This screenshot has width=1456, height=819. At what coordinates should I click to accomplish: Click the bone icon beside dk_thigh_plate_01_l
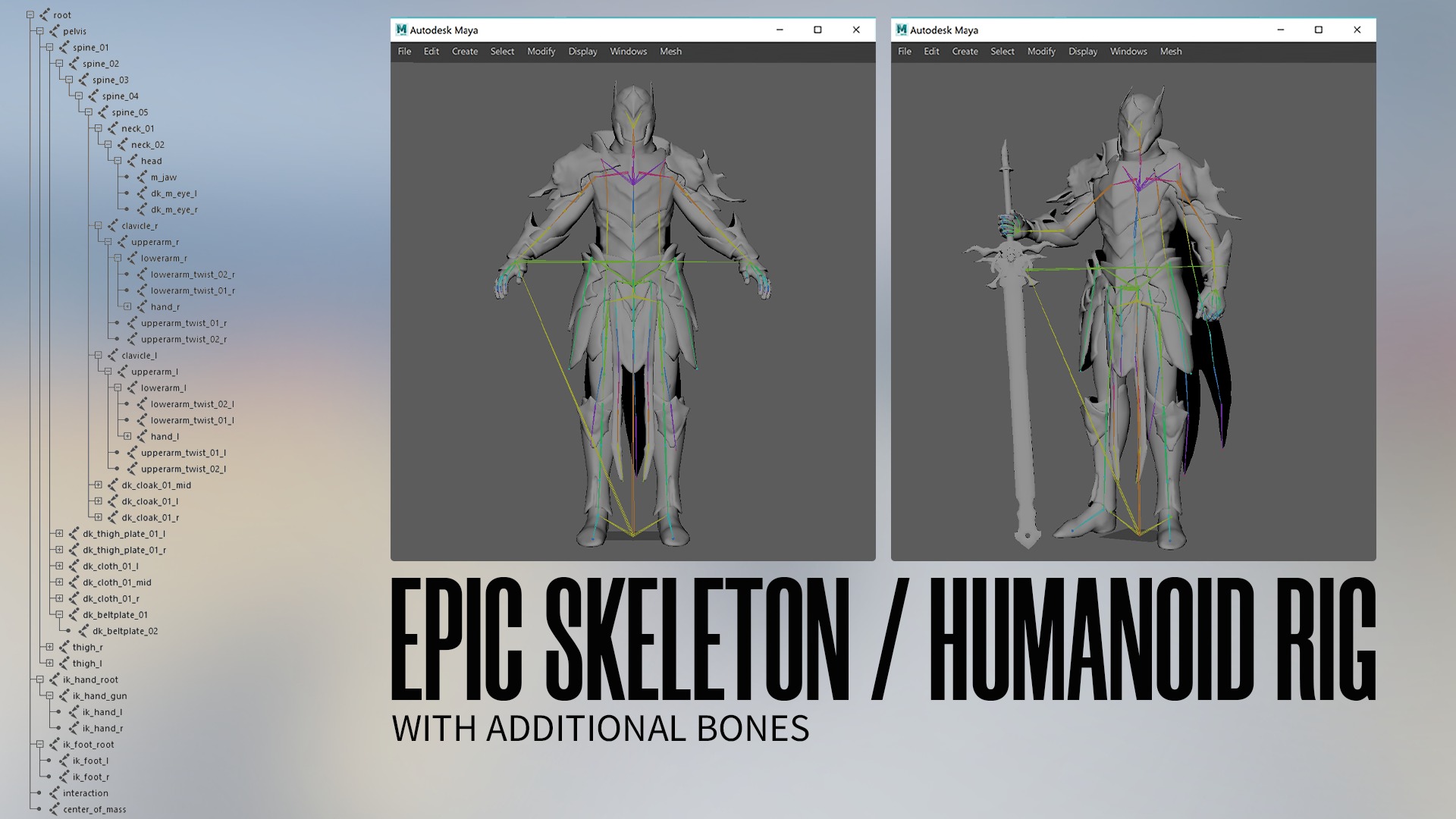[74, 534]
